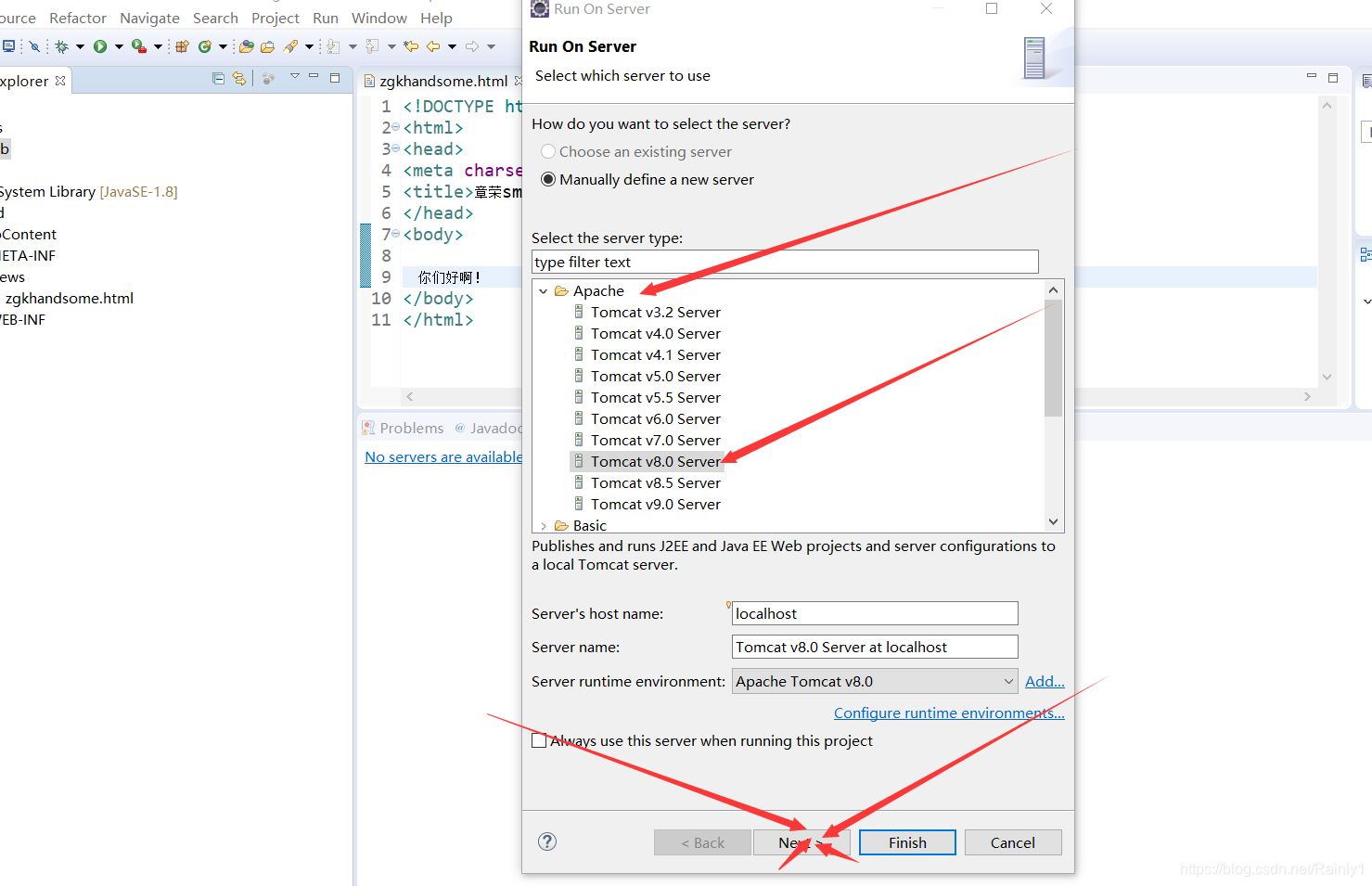Click the Back navigation yellow arrow

point(433,46)
